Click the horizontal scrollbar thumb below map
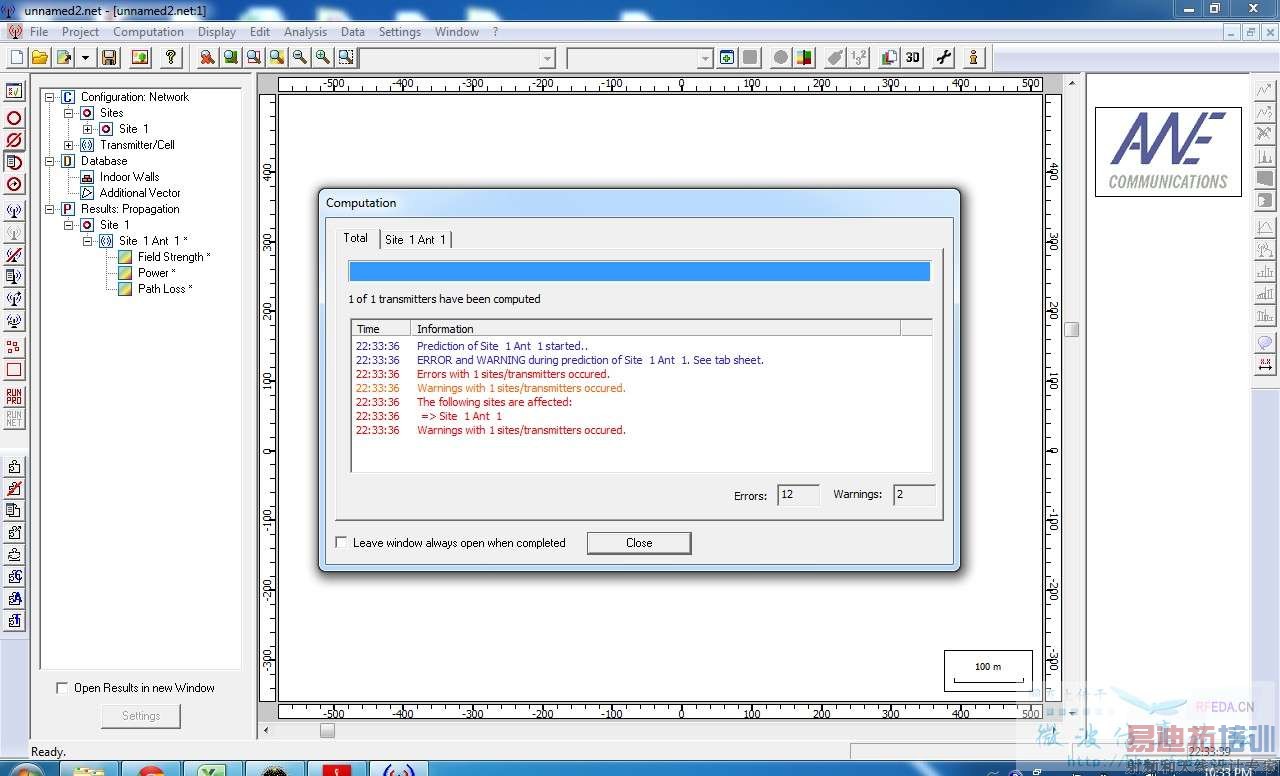This screenshot has width=1280, height=776. click(x=327, y=731)
